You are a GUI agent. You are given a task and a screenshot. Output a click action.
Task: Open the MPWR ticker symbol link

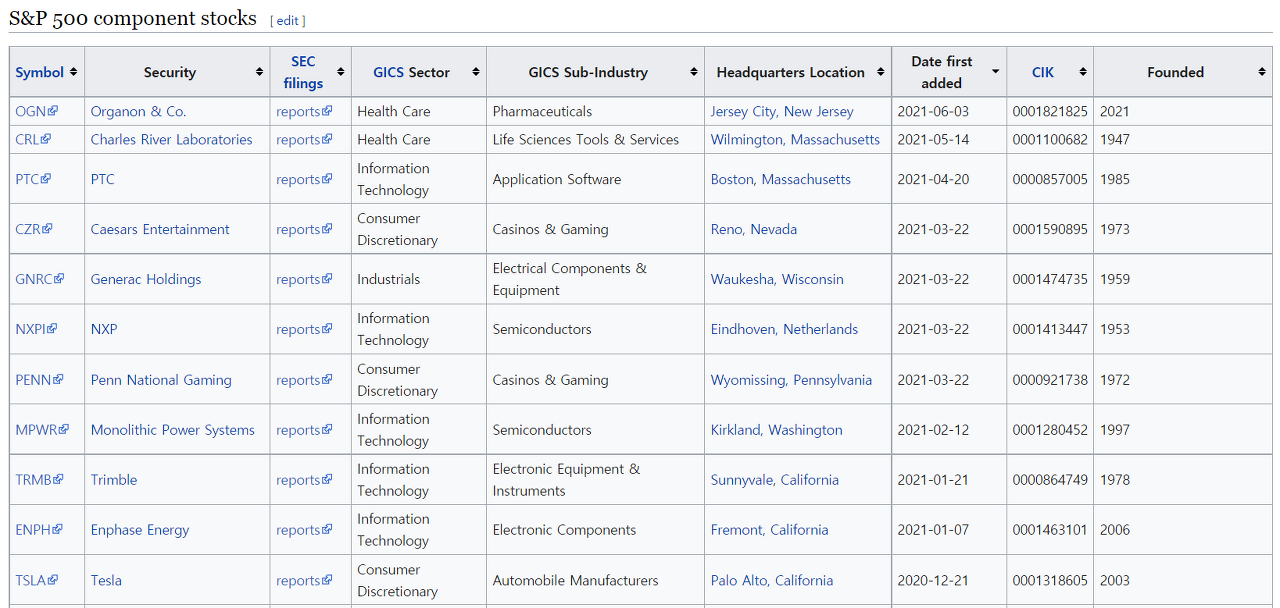(x=42, y=430)
